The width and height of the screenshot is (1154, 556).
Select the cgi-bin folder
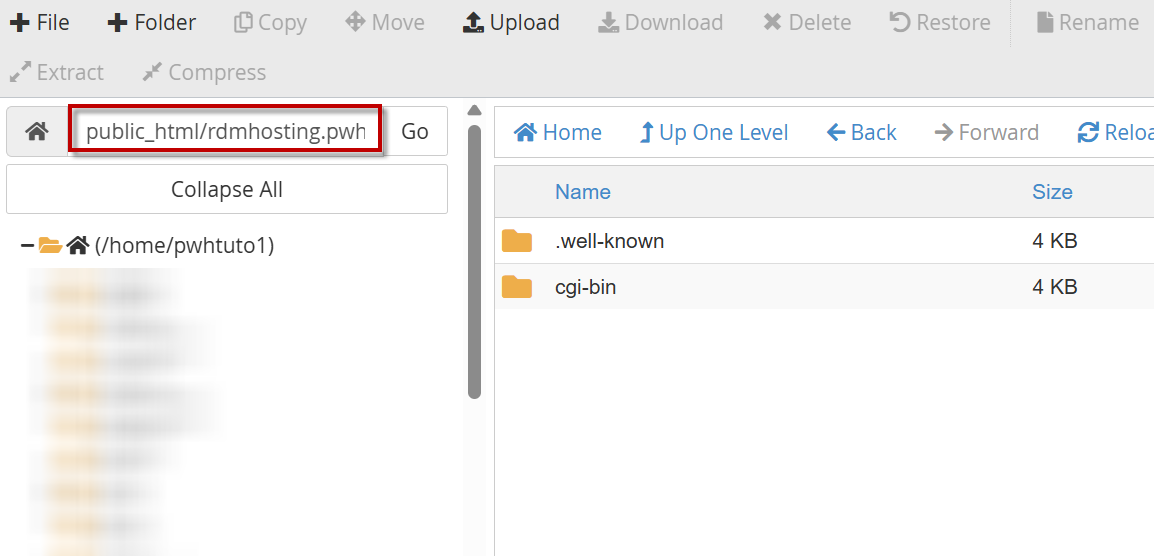tap(585, 287)
